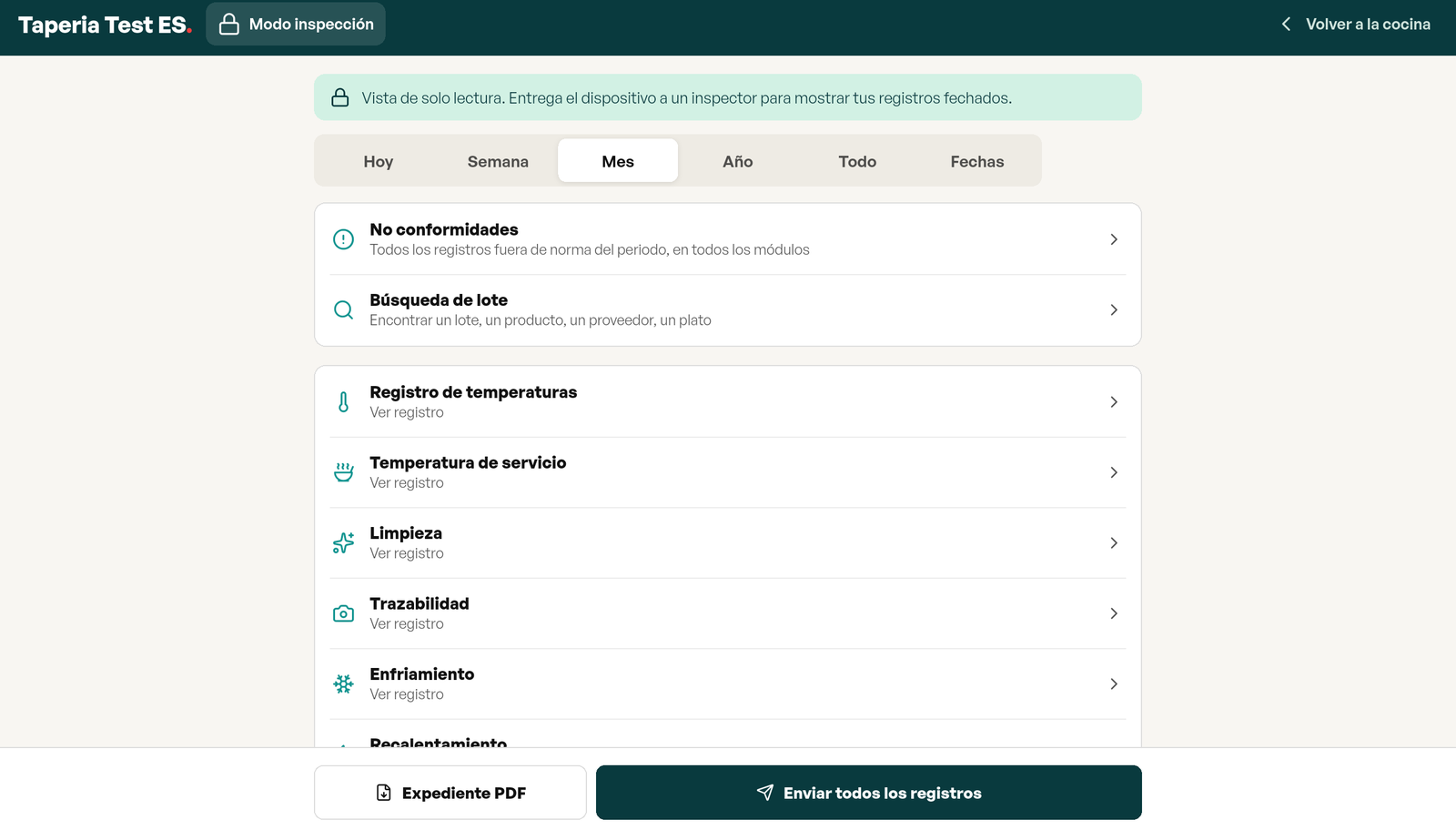Click Volver a la cocina link
This screenshot has width=1456, height=830.
1356,24
